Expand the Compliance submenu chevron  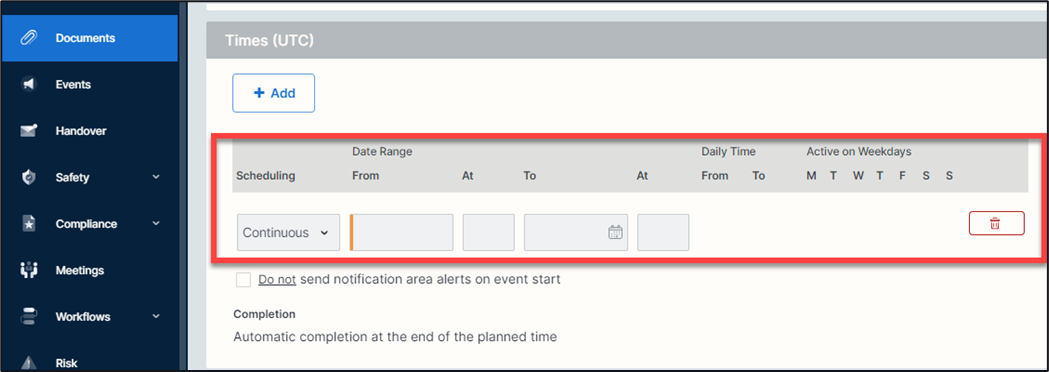tap(156, 223)
